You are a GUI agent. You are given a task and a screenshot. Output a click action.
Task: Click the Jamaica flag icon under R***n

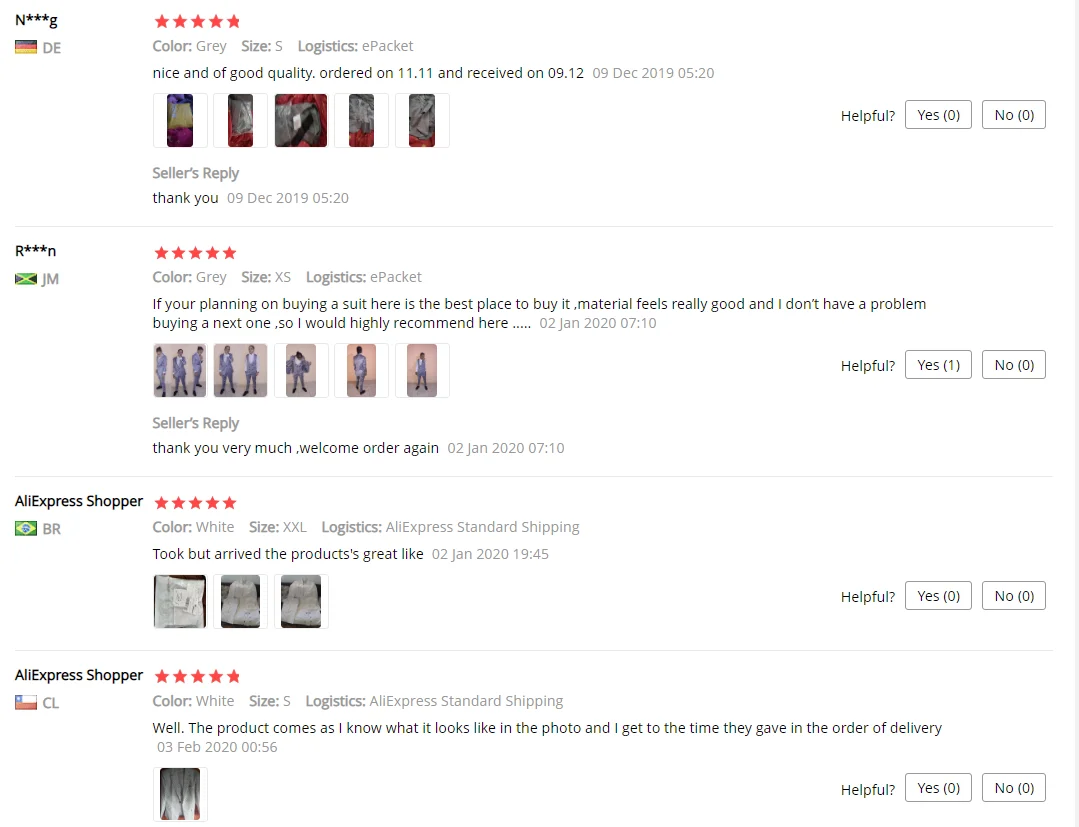pos(25,279)
